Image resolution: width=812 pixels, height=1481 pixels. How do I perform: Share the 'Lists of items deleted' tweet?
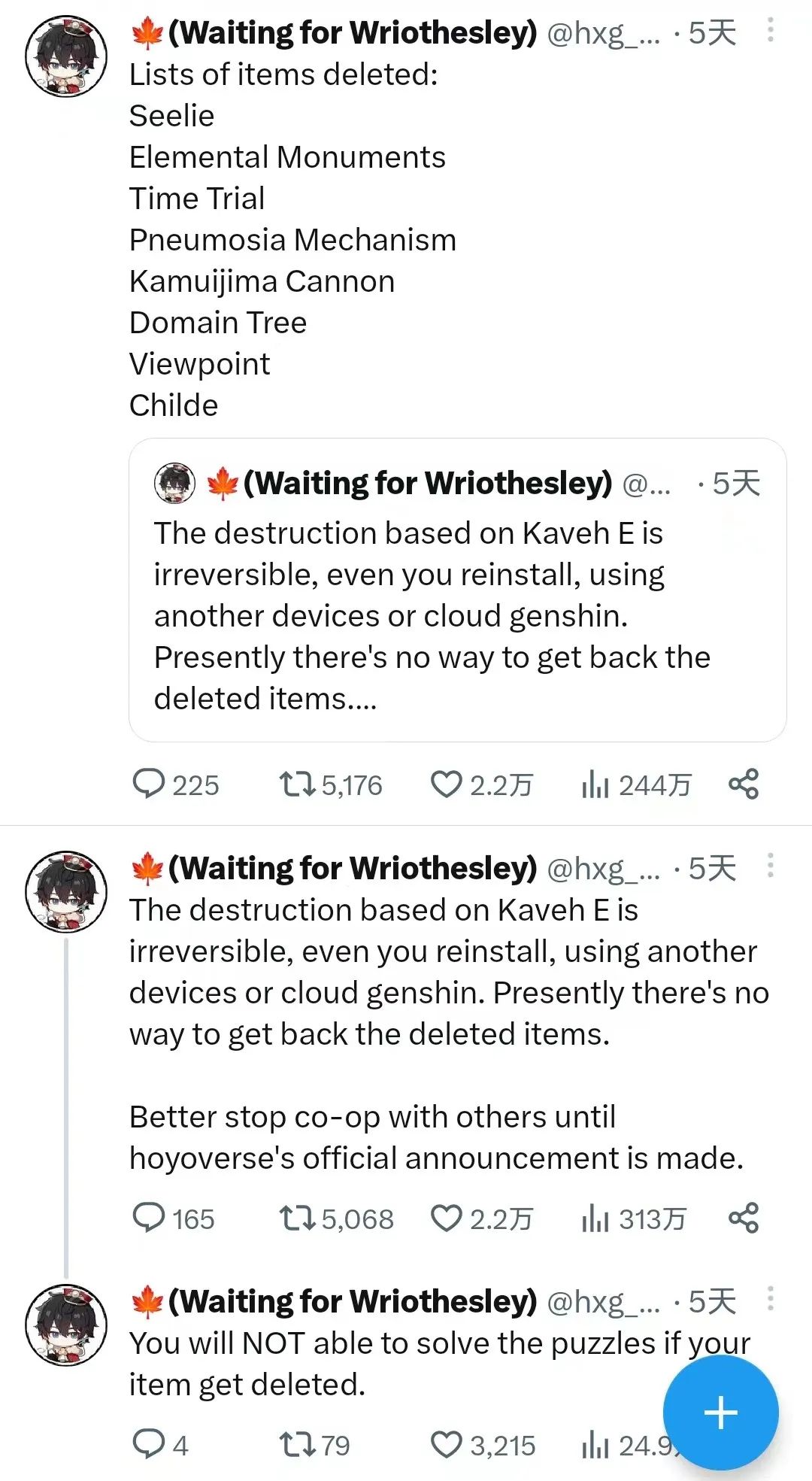coord(744,784)
